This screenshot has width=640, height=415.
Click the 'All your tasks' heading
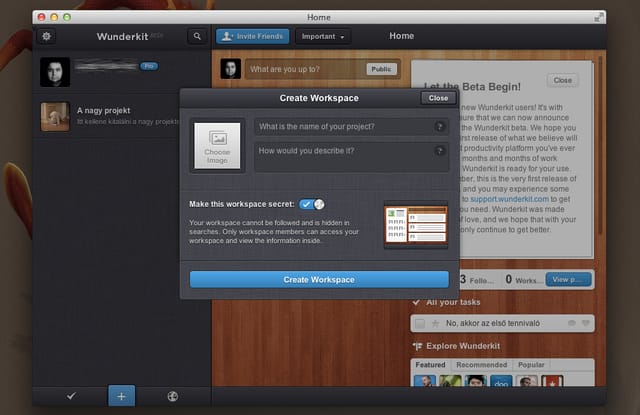point(453,302)
